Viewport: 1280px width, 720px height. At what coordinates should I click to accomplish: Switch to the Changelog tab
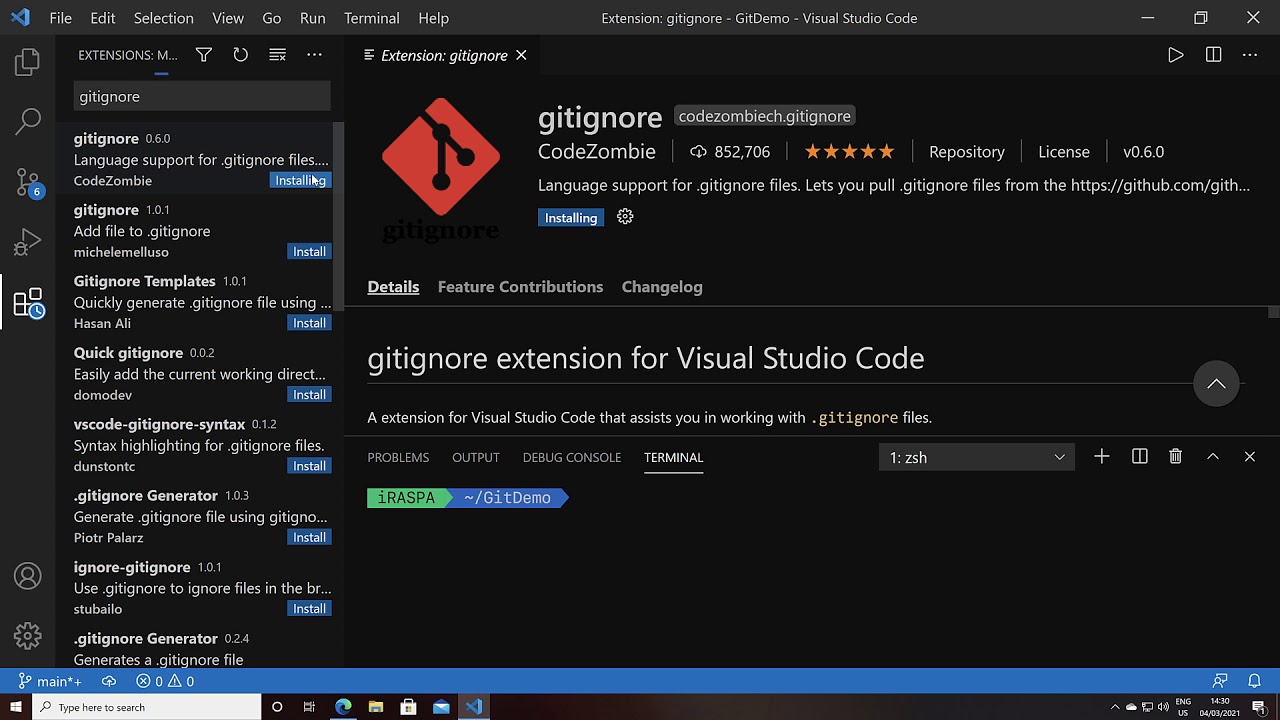(x=662, y=287)
